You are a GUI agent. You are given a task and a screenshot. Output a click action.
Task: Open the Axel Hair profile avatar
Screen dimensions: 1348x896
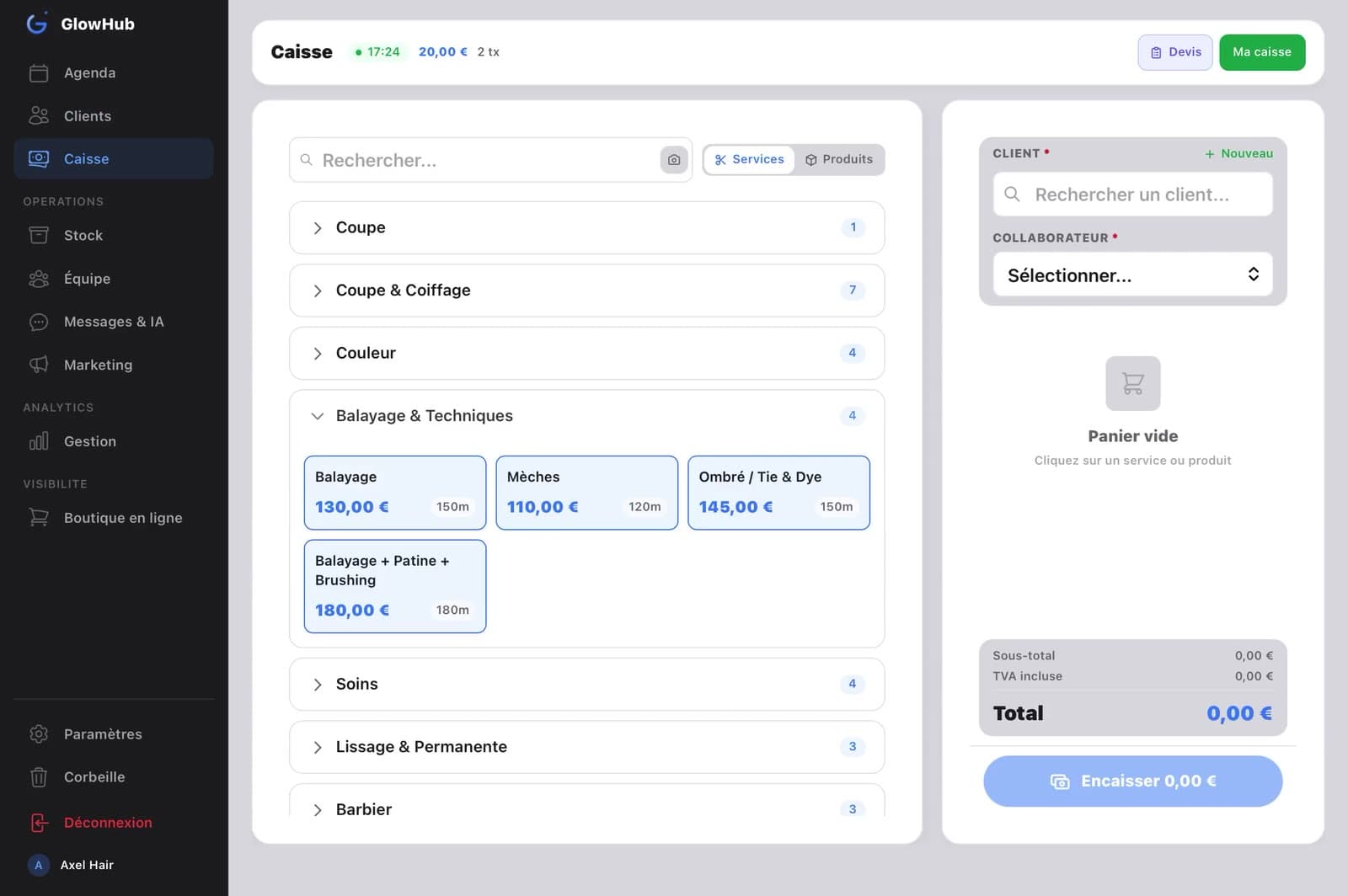point(38,865)
